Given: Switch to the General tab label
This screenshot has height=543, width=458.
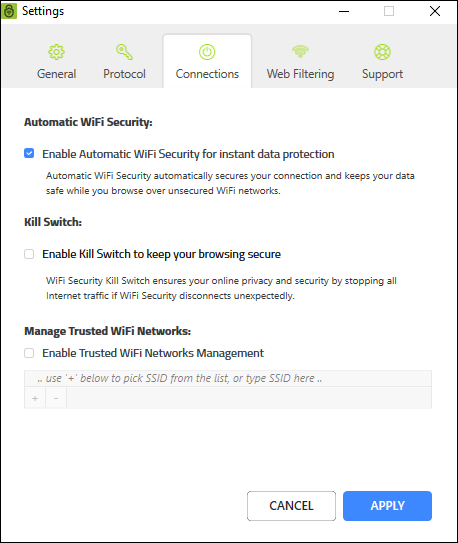Looking at the screenshot, I should [56, 74].
